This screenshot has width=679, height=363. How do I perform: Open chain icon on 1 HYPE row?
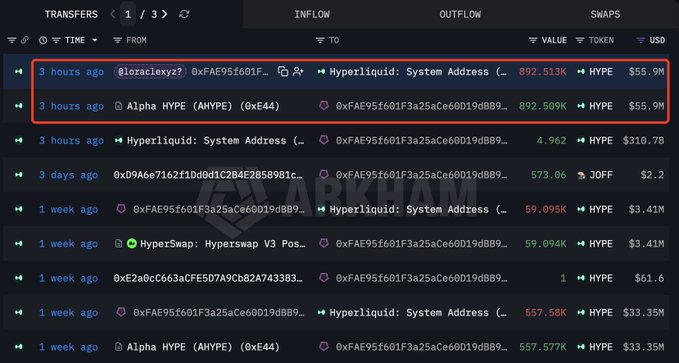tap(19, 278)
